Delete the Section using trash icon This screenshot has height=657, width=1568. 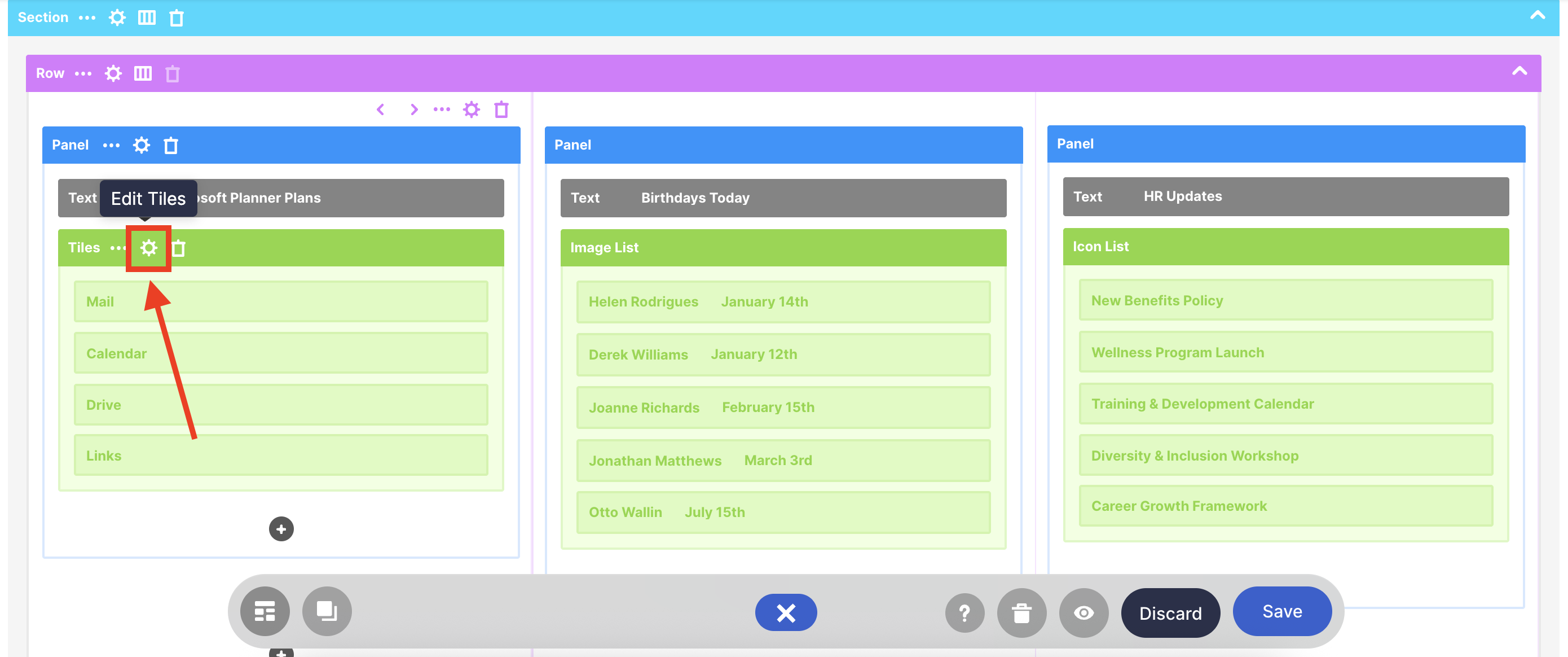coord(177,18)
